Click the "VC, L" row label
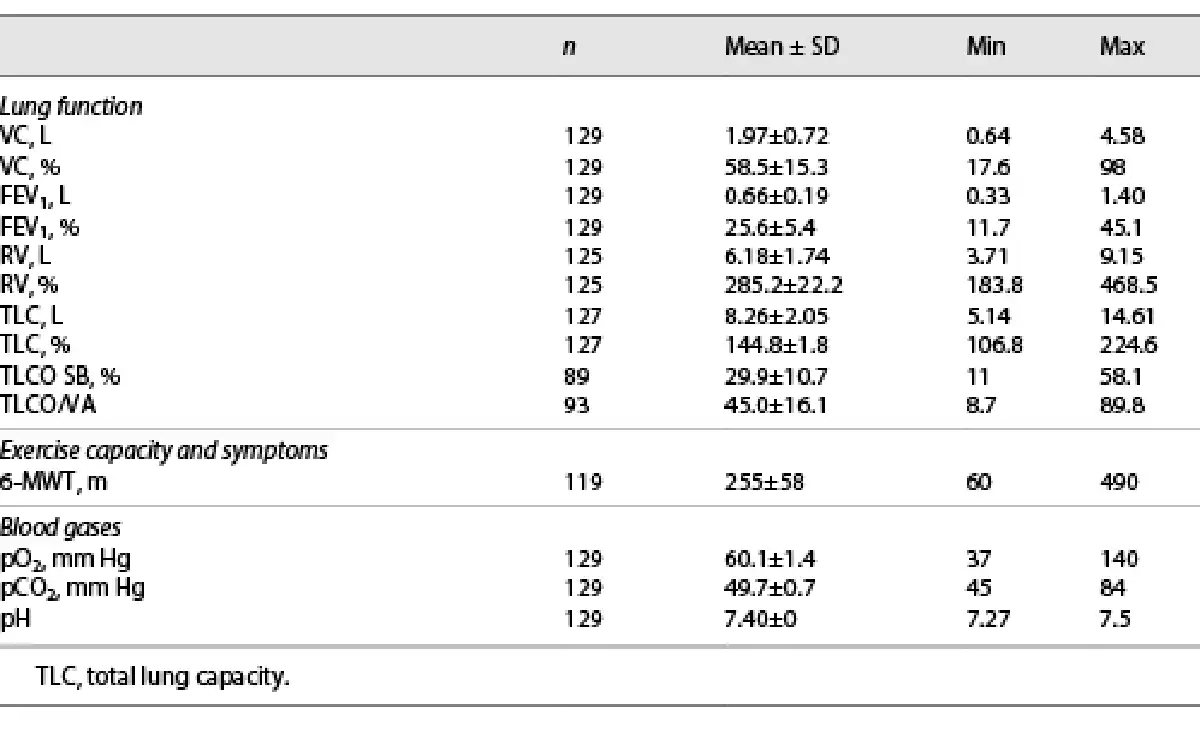 pyautogui.click(x=26, y=137)
